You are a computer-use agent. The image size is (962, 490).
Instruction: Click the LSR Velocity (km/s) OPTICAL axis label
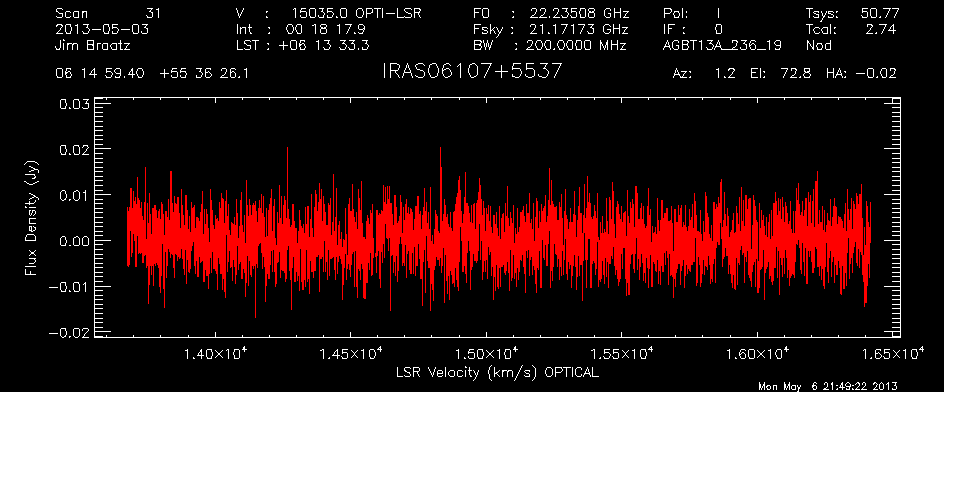click(498, 372)
